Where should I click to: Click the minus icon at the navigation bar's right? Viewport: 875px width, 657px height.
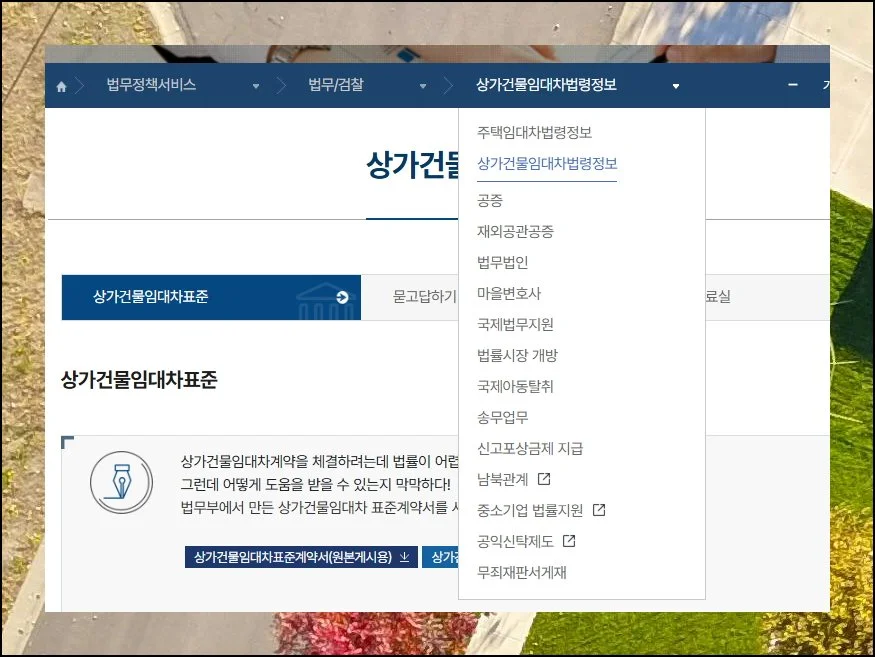click(793, 85)
